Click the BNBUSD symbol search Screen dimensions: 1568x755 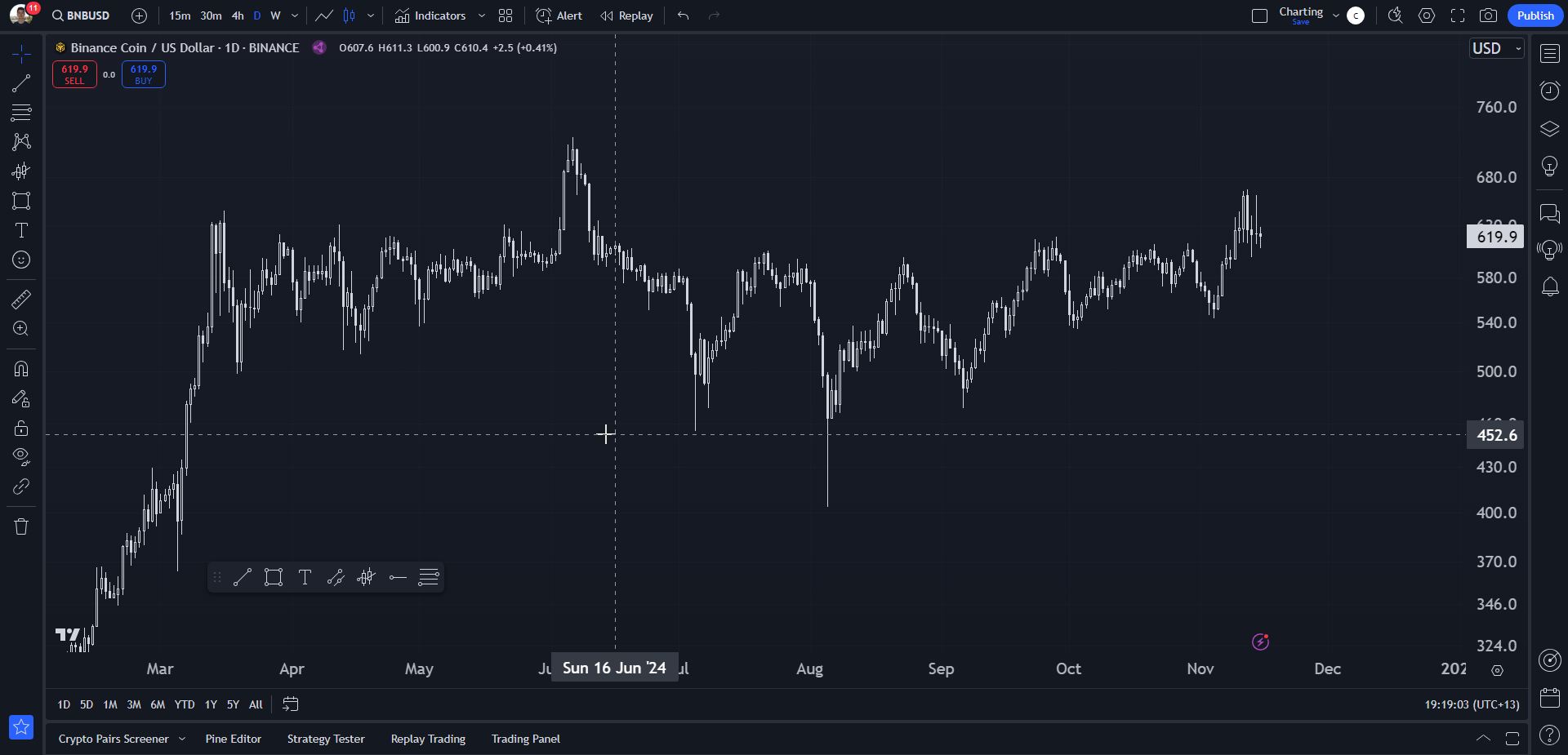(x=82, y=16)
